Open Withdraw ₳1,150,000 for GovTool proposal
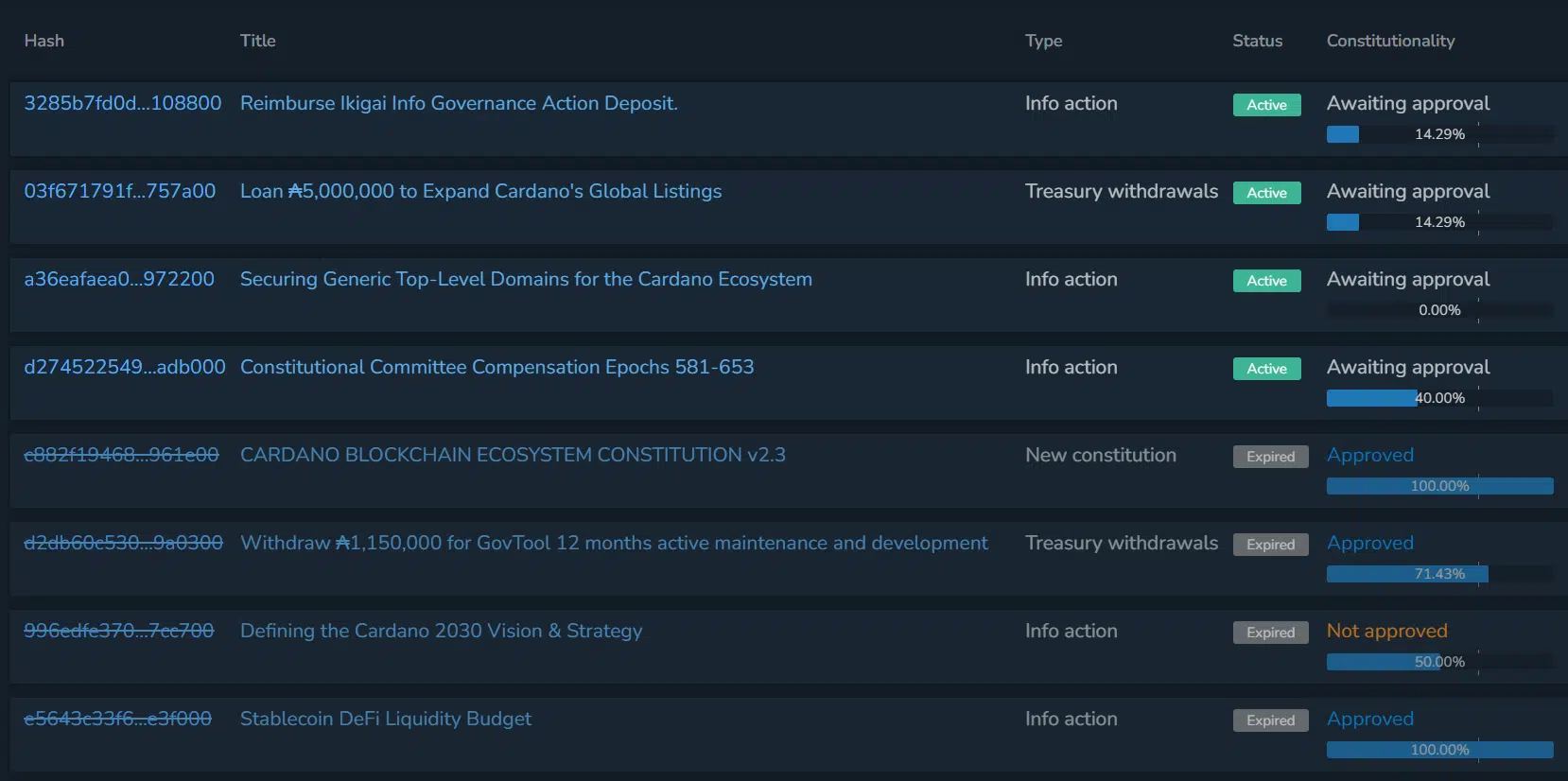The width and height of the screenshot is (1568, 781). [x=614, y=543]
